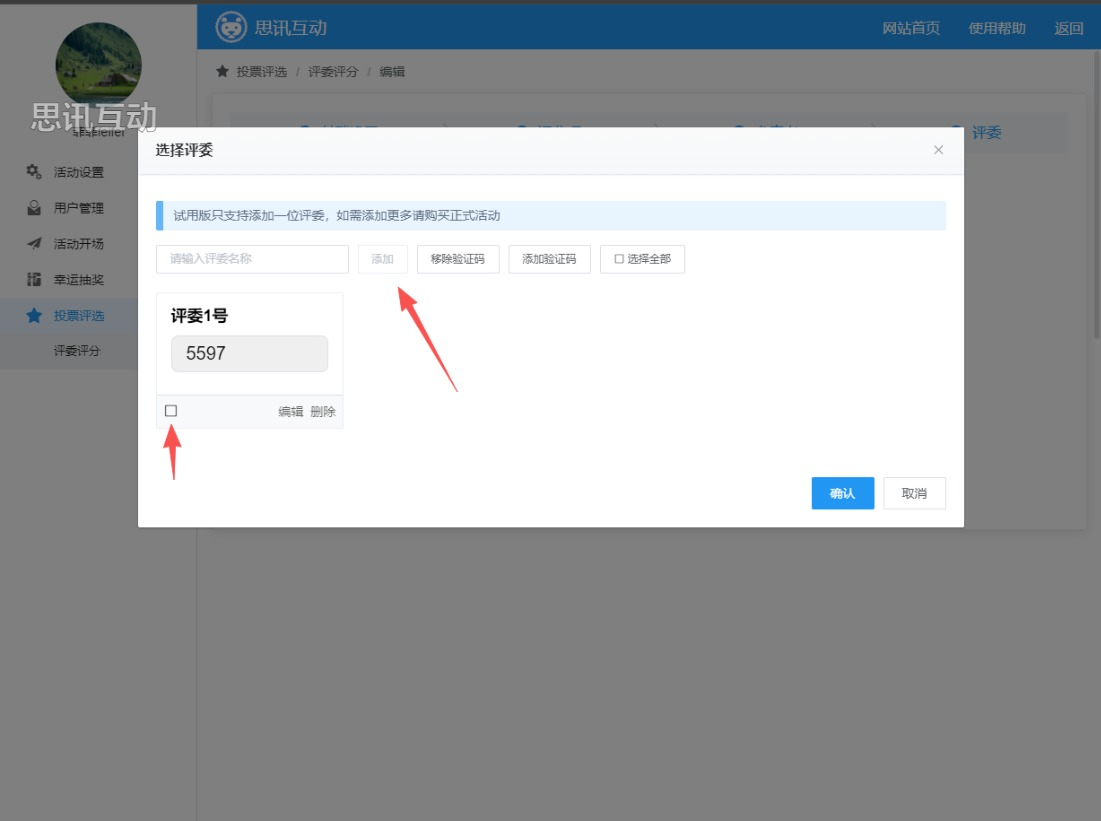Image resolution: width=1101 pixels, height=821 pixels.
Task: Click the star icon beside 投票评选
Action: [34, 316]
